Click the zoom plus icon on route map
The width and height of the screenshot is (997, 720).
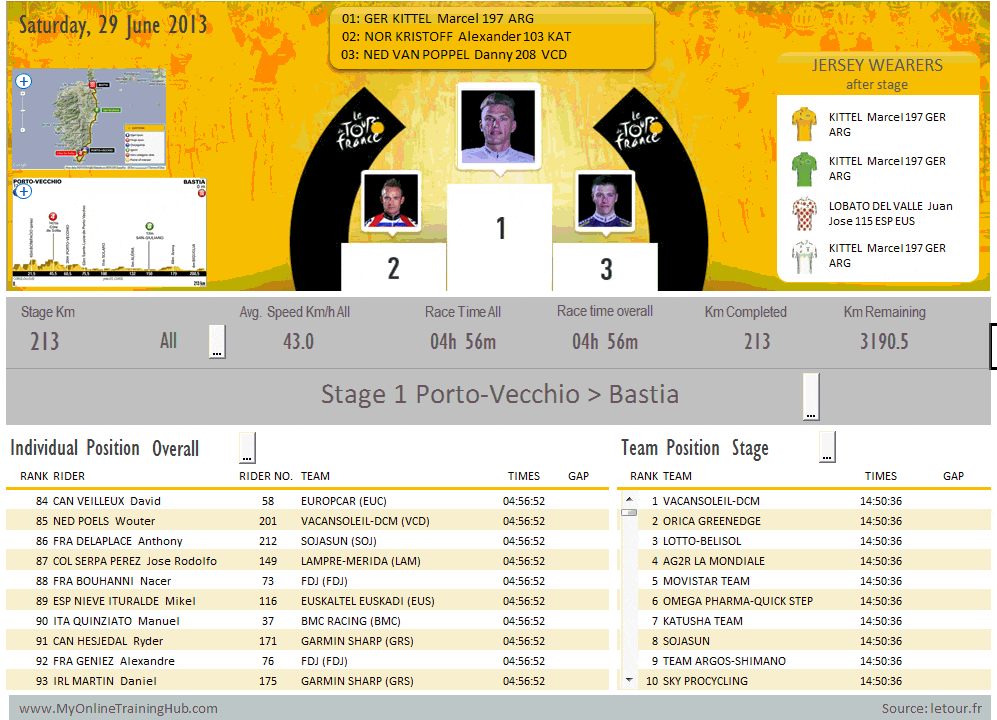[x=23, y=81]
